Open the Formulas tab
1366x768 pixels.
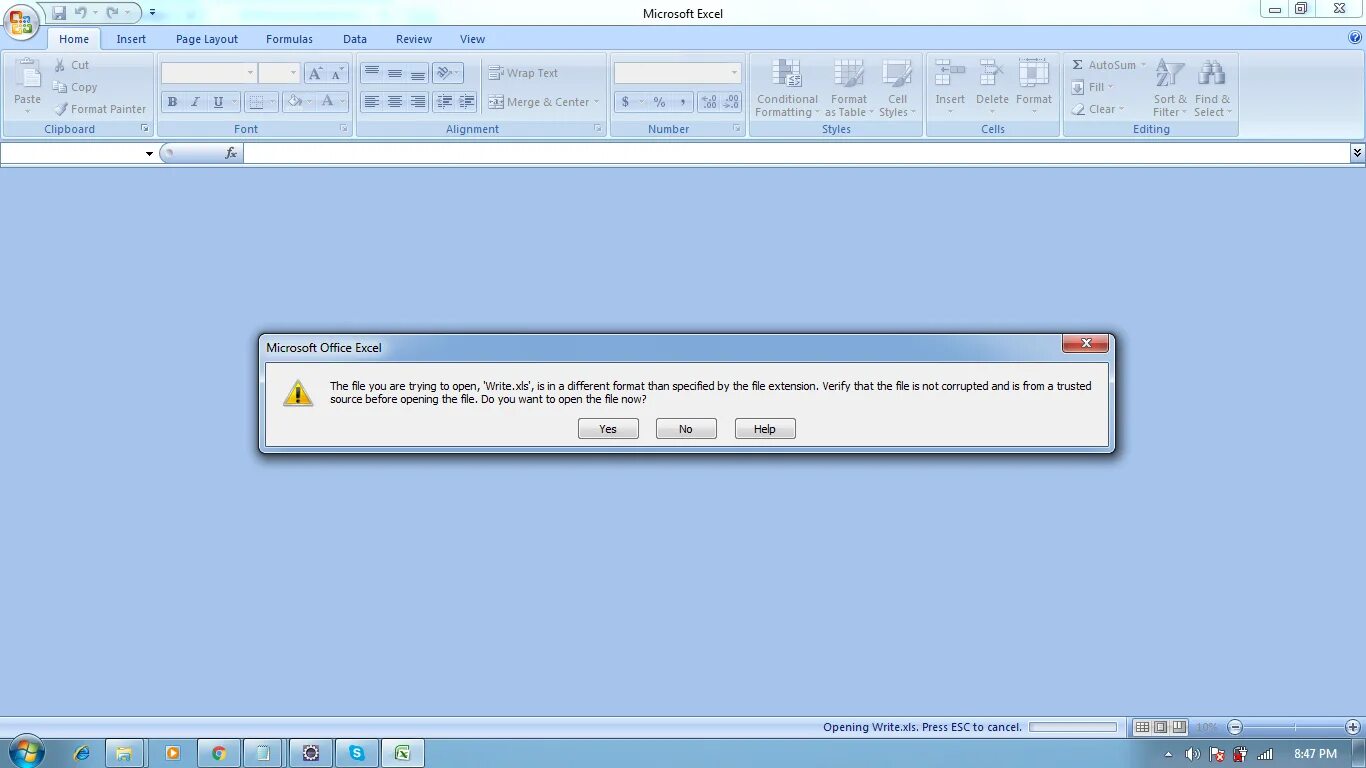point(289,39)
